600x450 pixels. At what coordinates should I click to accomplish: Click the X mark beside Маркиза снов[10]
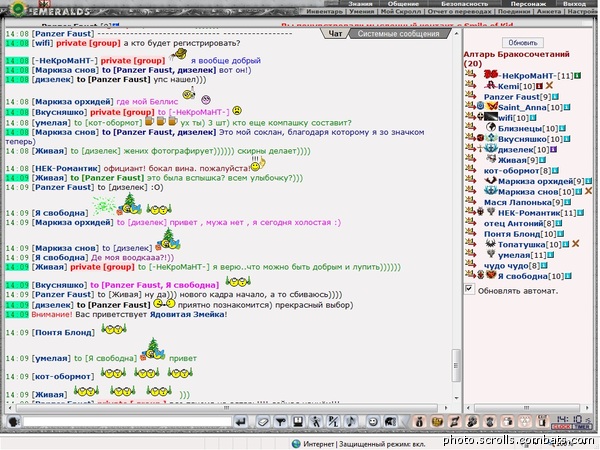click(x=589, y=191)
